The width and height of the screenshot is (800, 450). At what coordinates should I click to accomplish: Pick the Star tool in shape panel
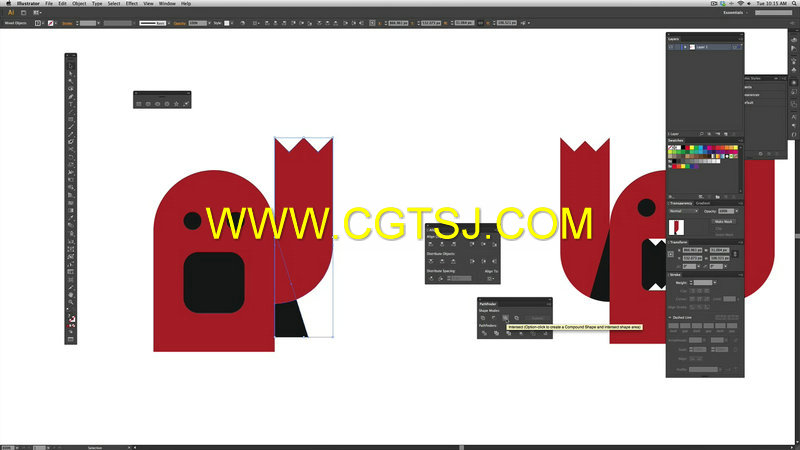point(177,104)
